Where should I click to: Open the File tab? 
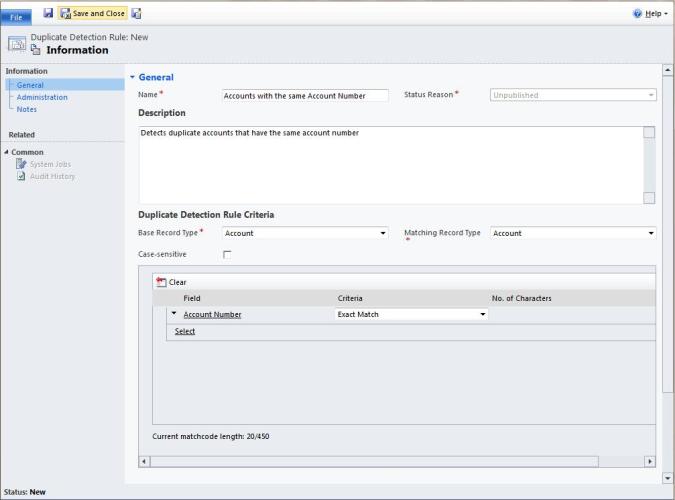tap(18, 15)
